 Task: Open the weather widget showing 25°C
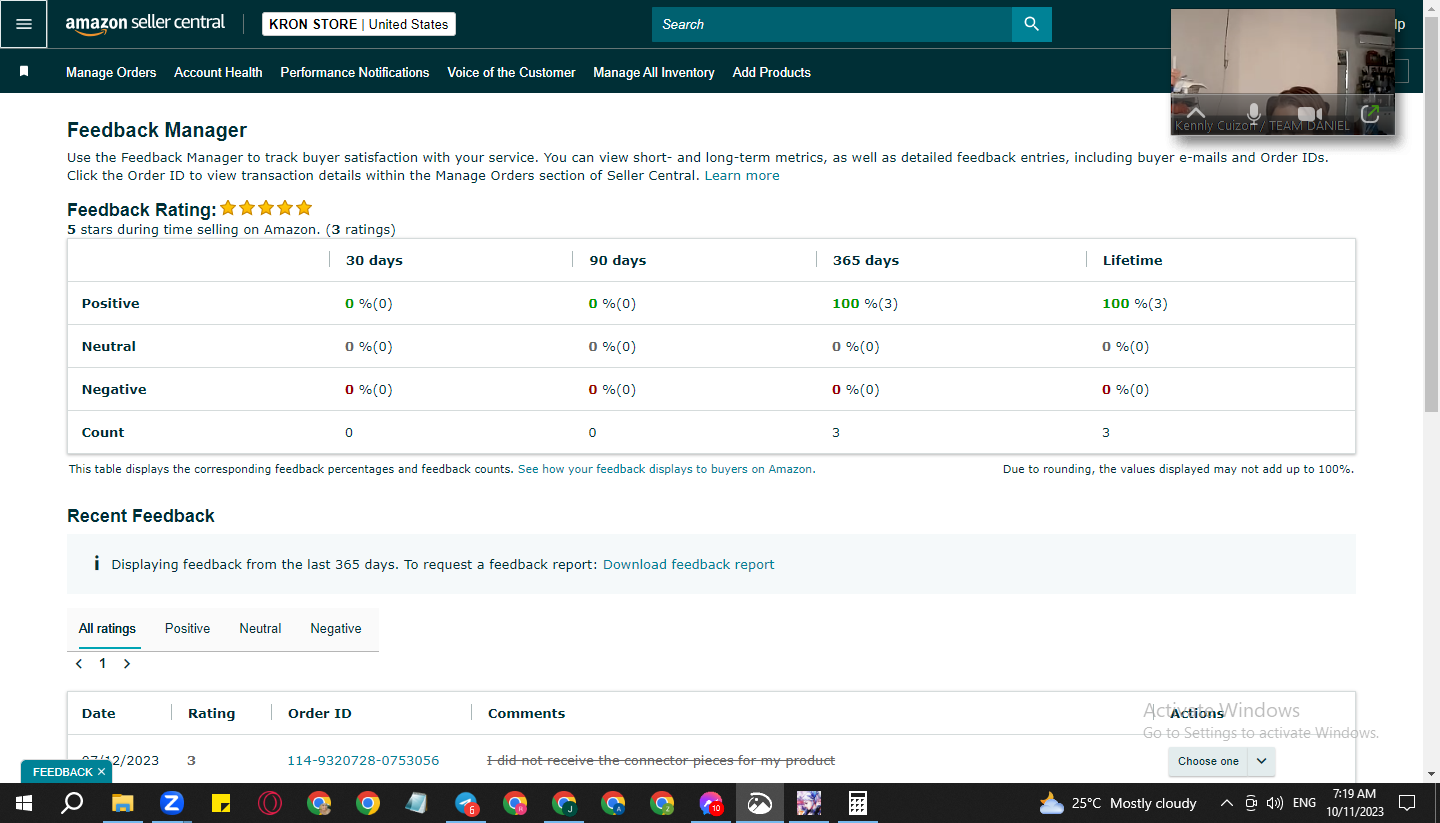coord(1118,803)
